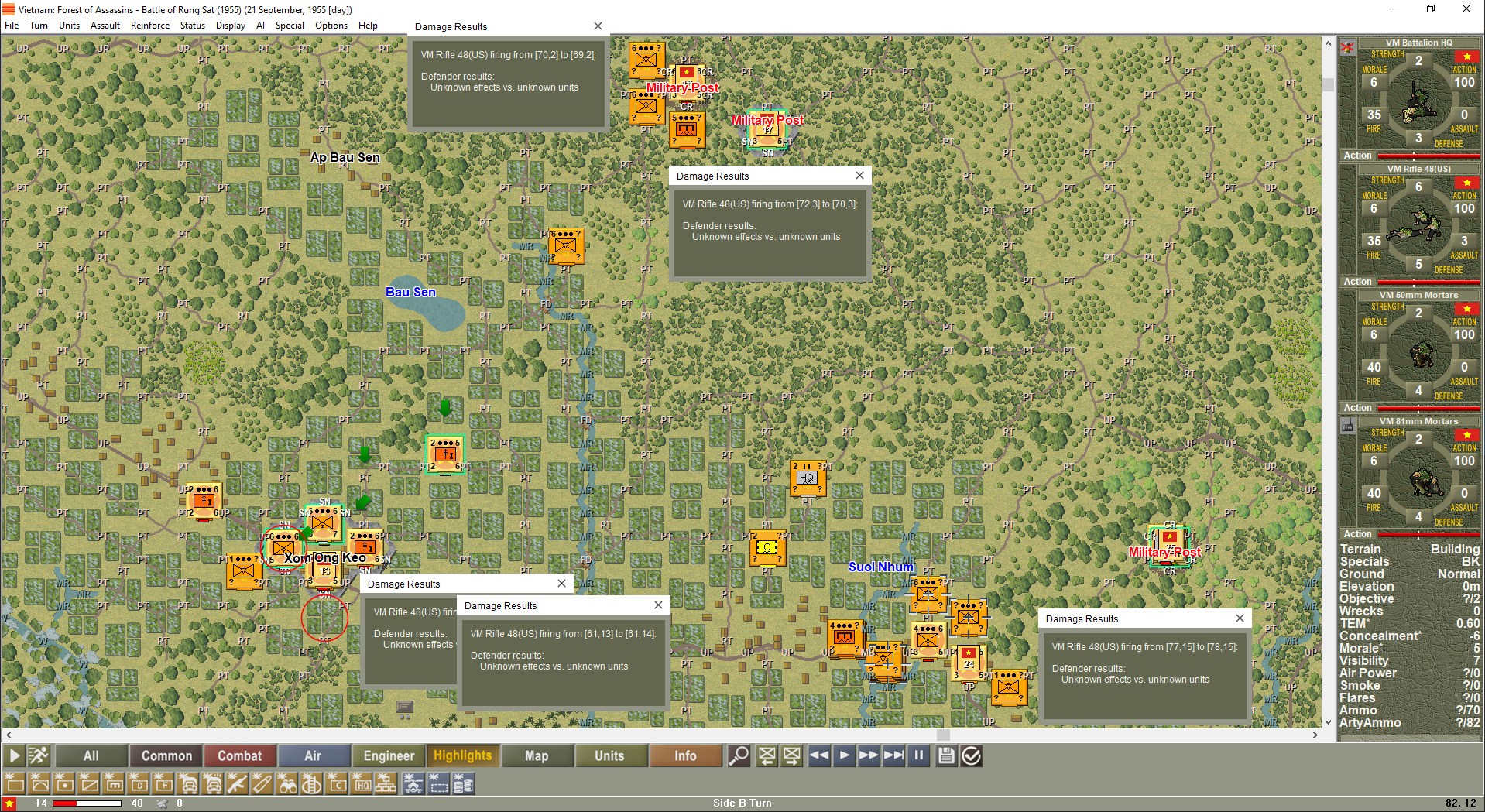Click the 'C' unit highlight icon
The image size is (1485, 812).
click(336, 783)
